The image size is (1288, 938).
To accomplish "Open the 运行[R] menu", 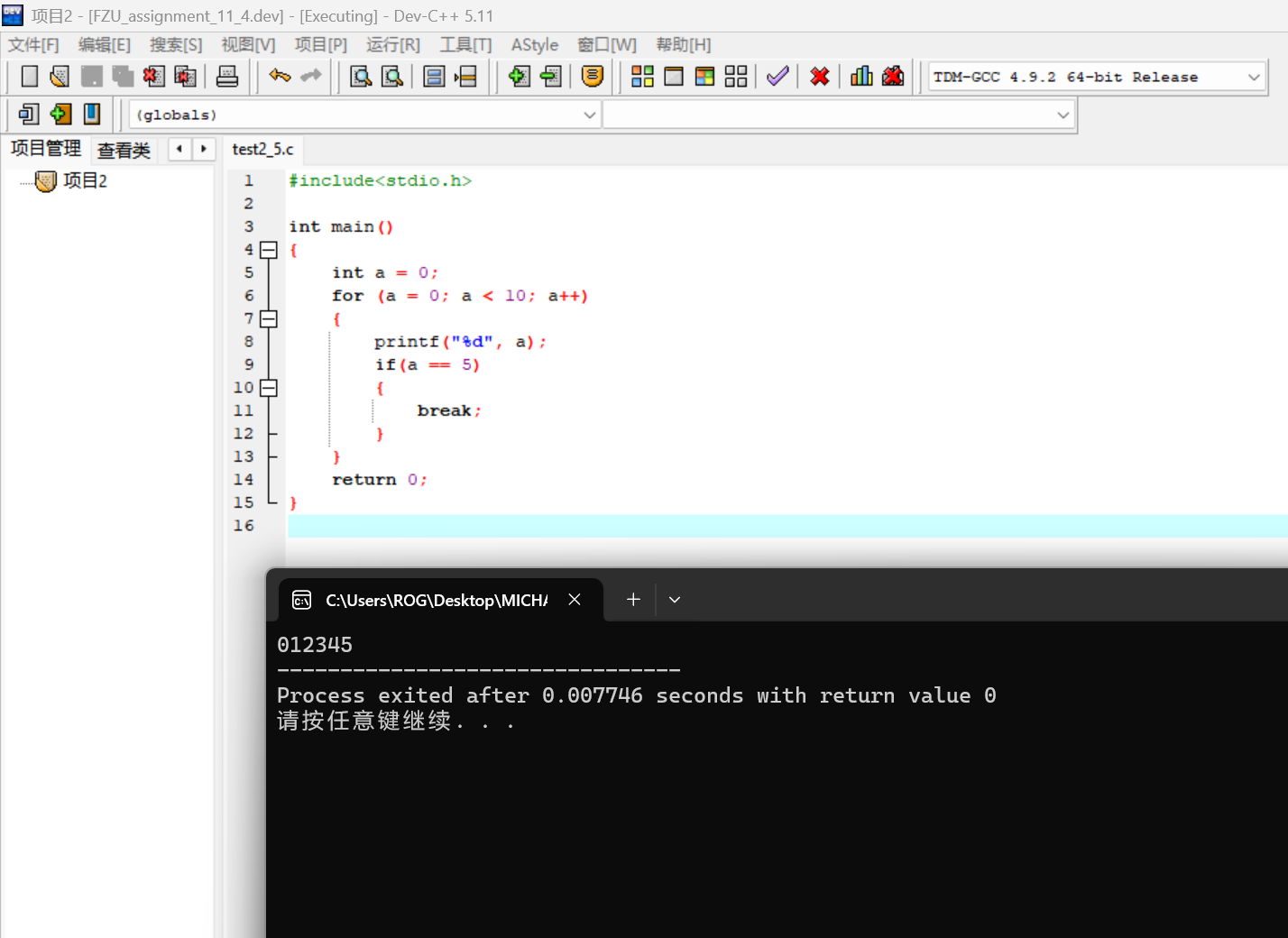I will click(393, 45).
